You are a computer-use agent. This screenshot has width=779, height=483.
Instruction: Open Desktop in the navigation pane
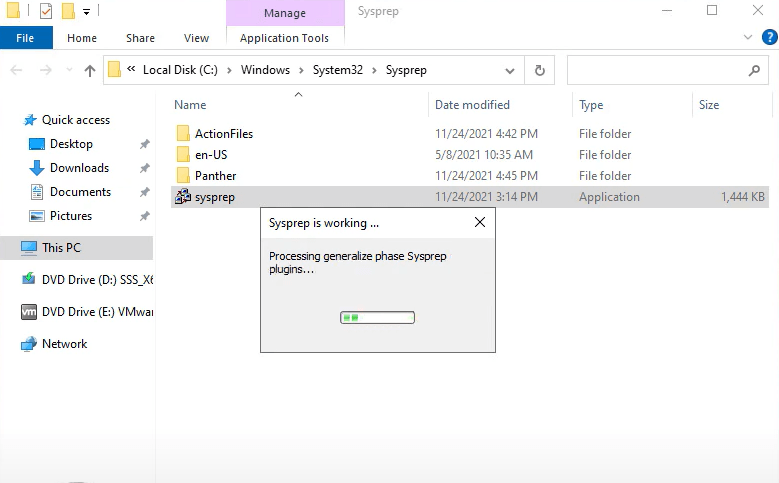coord(71,144)
